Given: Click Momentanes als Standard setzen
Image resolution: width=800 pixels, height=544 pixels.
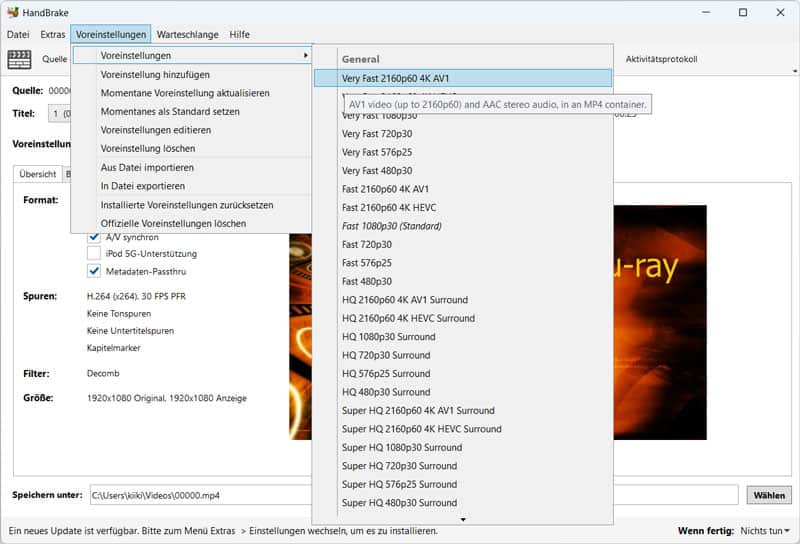Looking at the screenshot, I should (192, 111).
